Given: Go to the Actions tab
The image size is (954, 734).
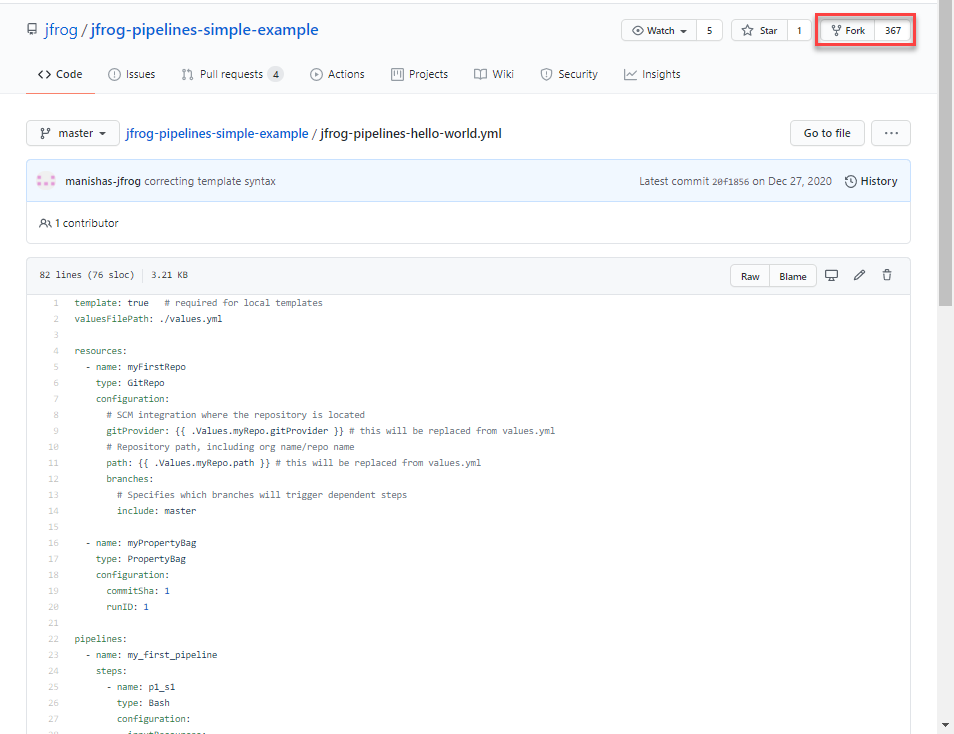Looking at the screenshot, I should coord(337,74).
